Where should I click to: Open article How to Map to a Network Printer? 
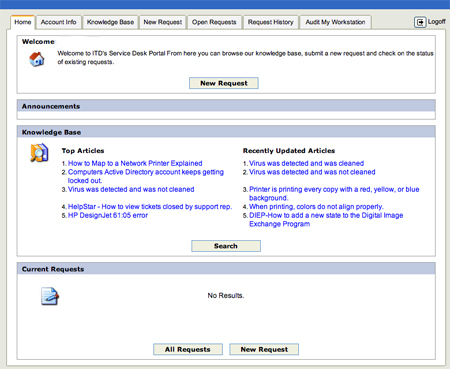click(x=135, y=163)
